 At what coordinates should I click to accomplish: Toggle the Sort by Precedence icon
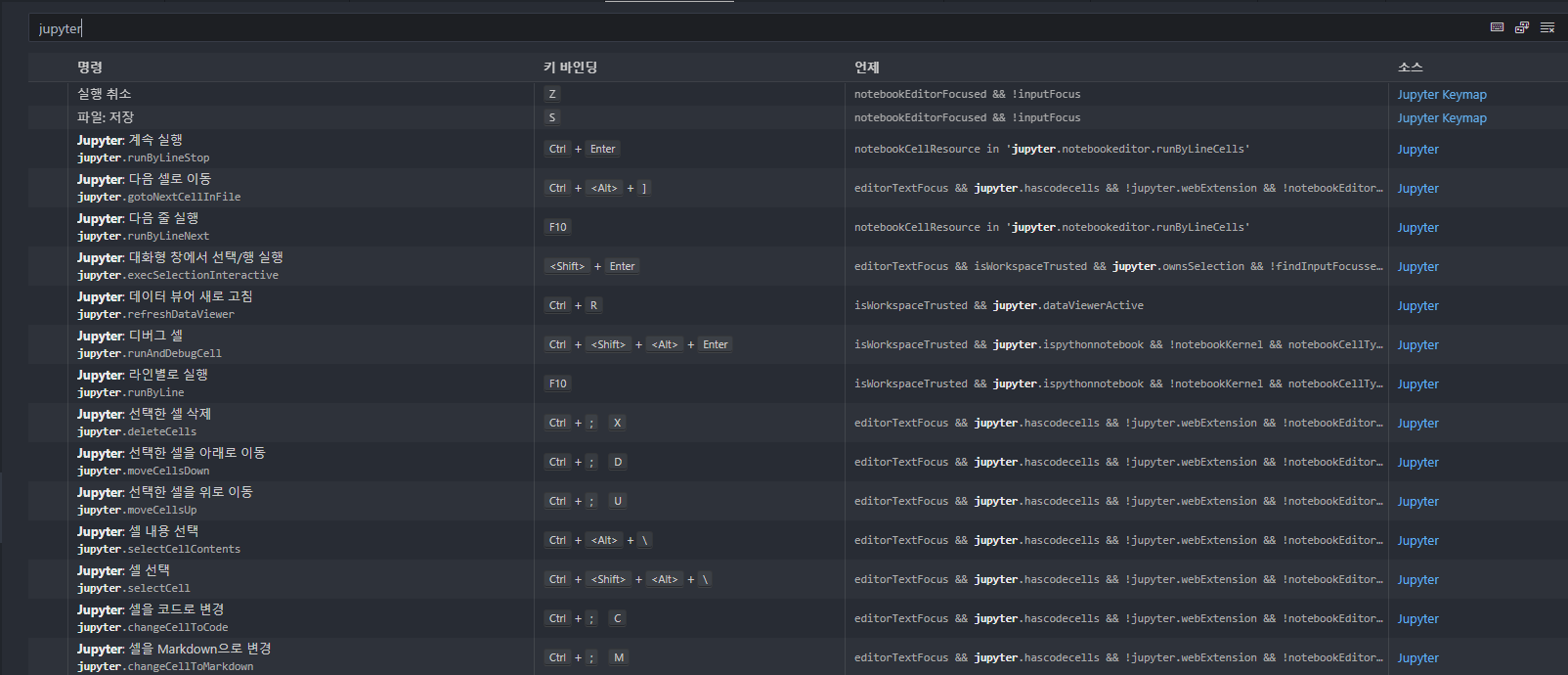[1522, 27]
